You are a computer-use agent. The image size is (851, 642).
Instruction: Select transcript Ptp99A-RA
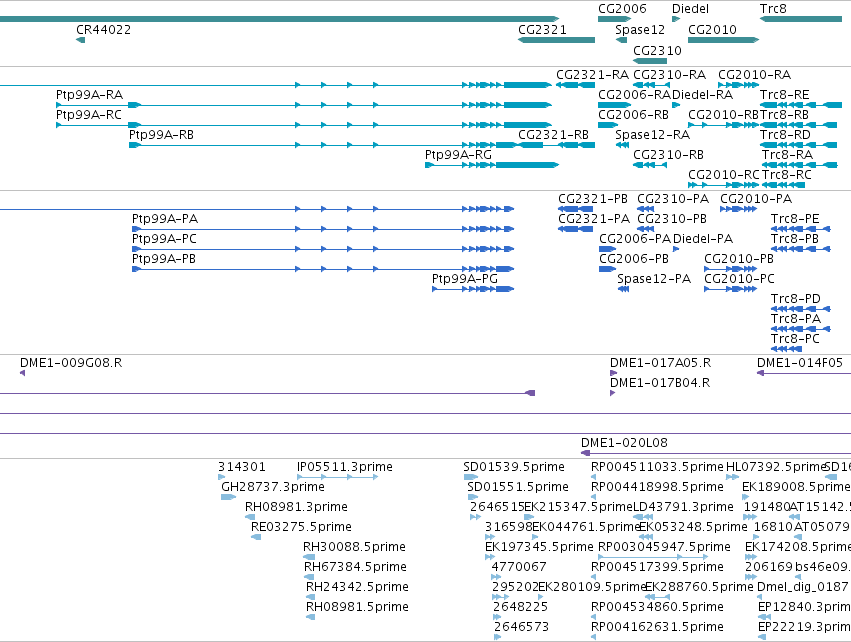coord(90,95)
